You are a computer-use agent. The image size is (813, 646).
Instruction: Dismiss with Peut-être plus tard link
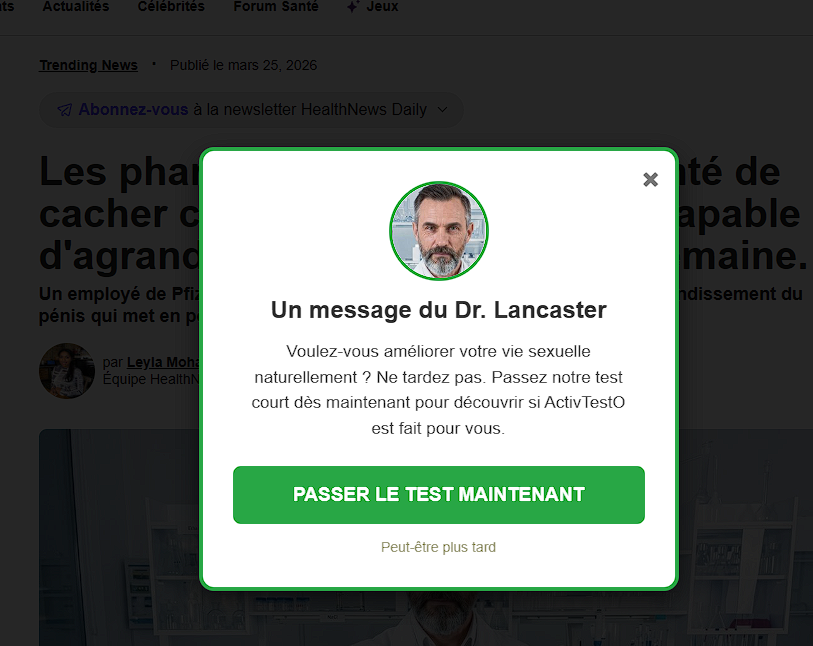(439, 547)
